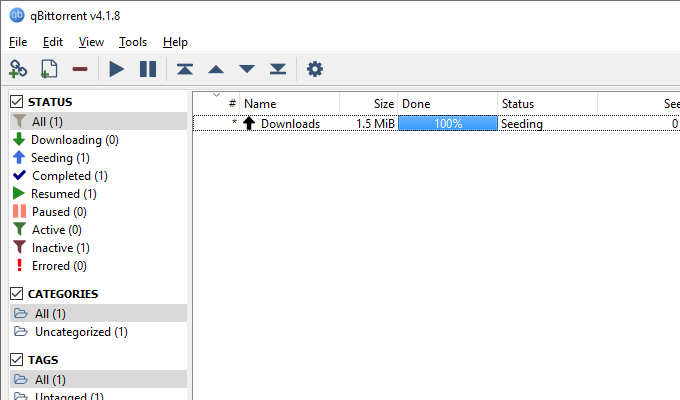Move torrent down in queue
Screen dimensions: 680x400
pos(247,69)
